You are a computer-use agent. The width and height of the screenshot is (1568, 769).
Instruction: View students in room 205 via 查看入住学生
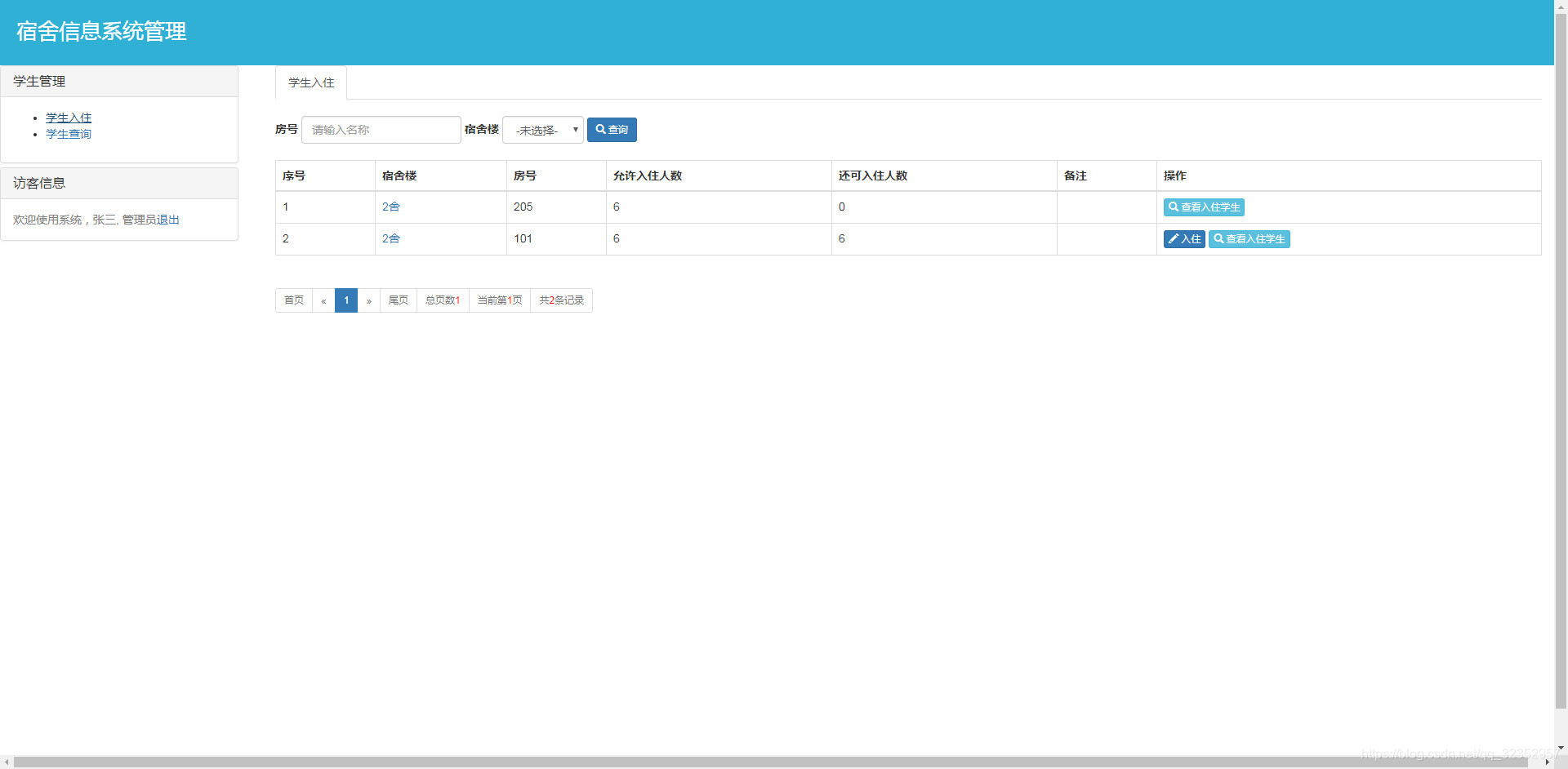tap(1204, 207)
